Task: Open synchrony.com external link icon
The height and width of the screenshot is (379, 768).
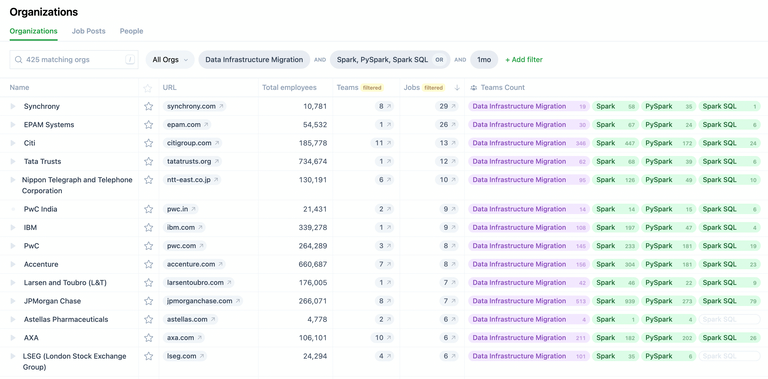Action: tap(221, 106)
